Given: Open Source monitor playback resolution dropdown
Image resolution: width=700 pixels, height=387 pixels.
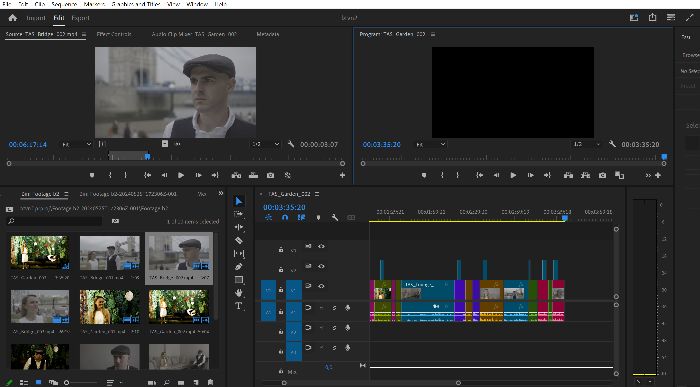Looking at the screenshot, I should click(x=266, y=144).
